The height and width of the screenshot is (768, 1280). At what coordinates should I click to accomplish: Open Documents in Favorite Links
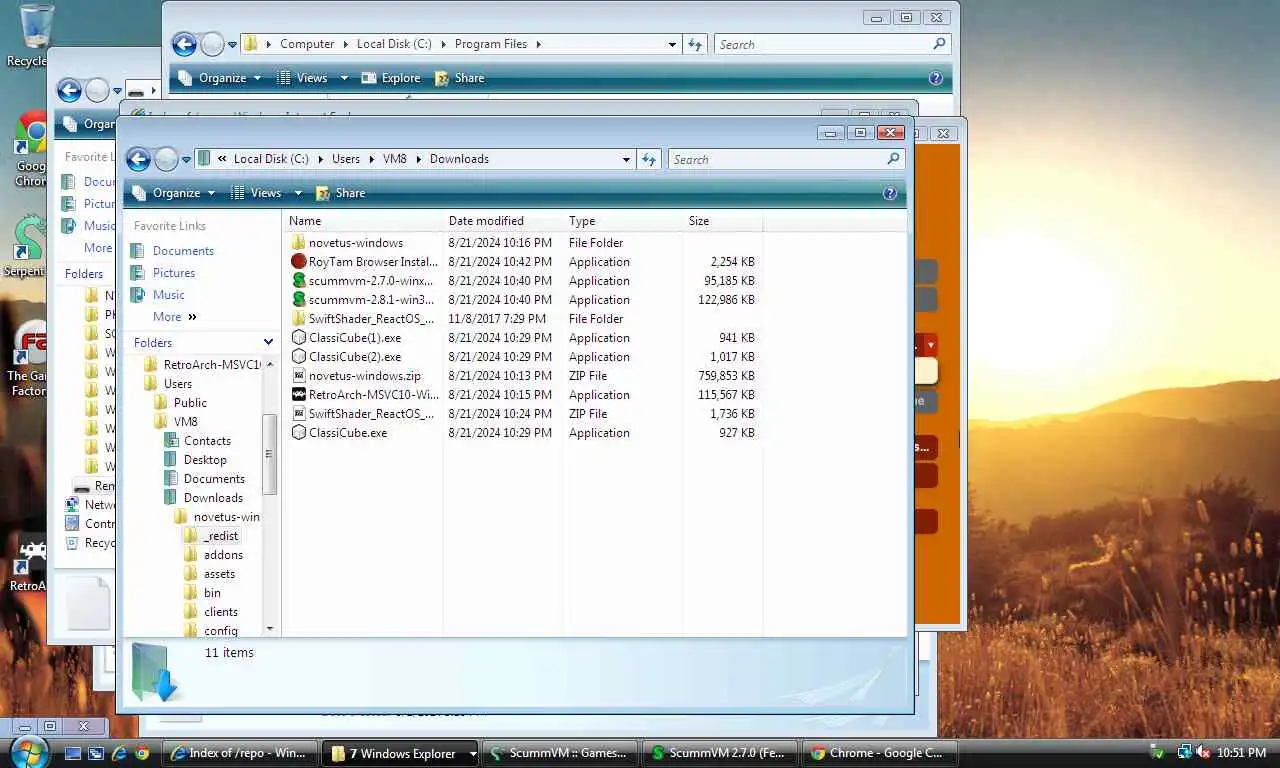pos(183,251)
